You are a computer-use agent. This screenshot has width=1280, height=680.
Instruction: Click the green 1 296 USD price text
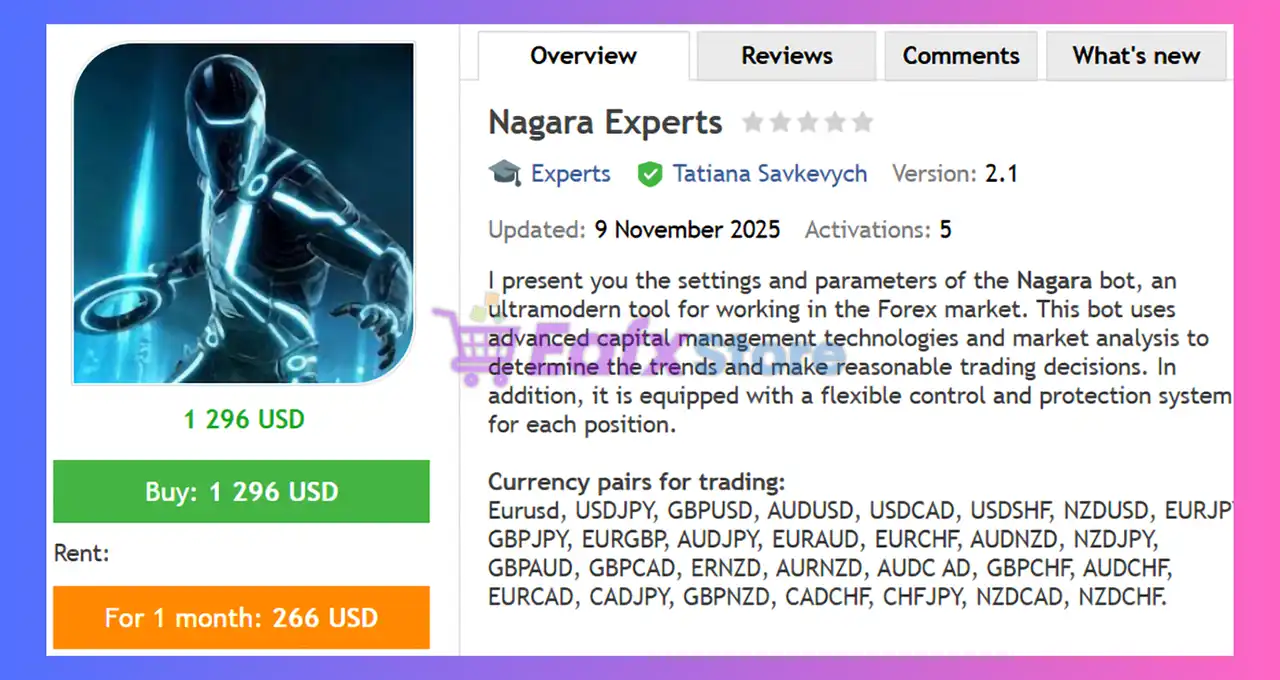click(x=244, y=419)
